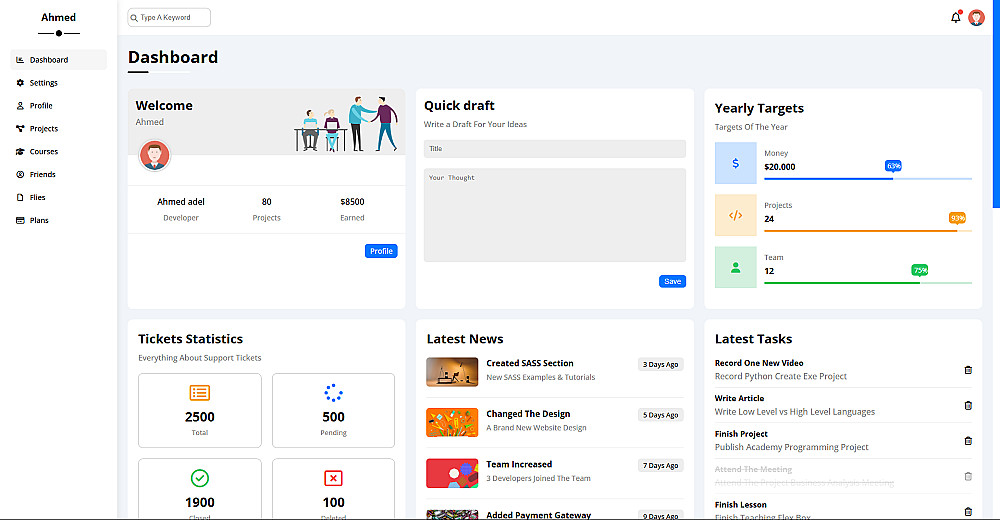Open the Team Increased thumbnail

[452, 473]
